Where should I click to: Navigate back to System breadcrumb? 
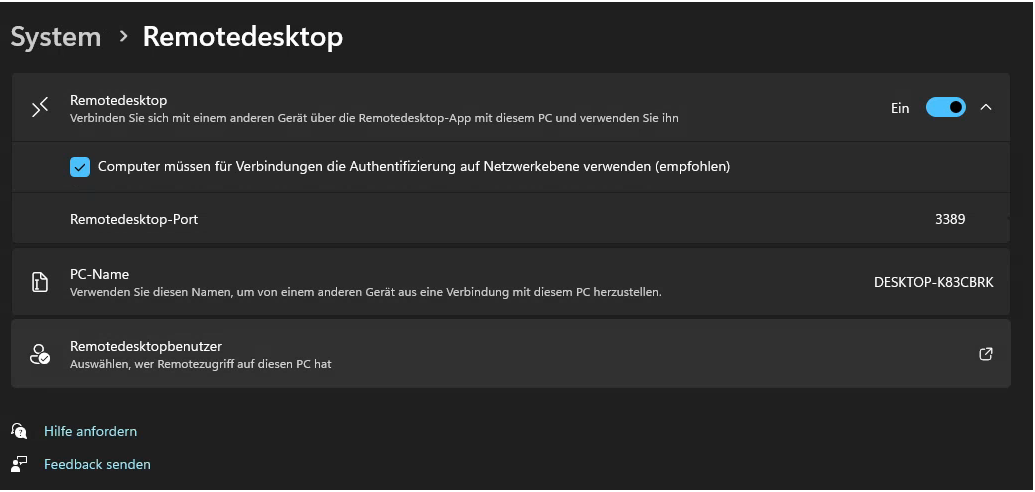[x=56, y=37]
